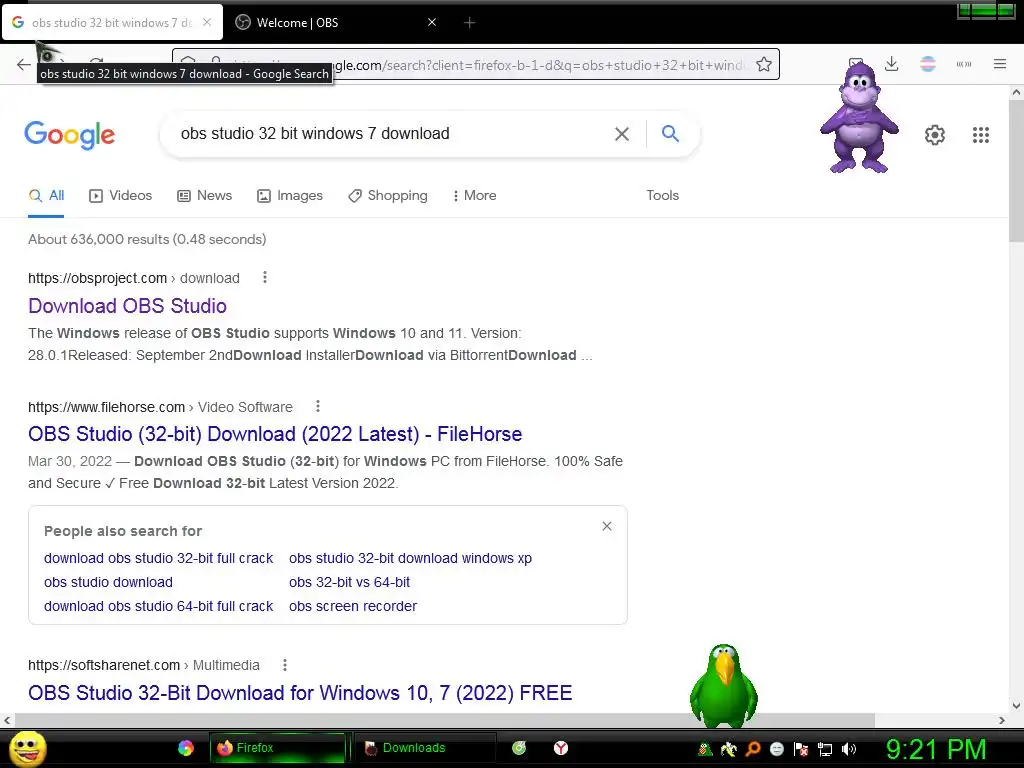Search obs studio 32-bit download windows xp

point(410,558)
